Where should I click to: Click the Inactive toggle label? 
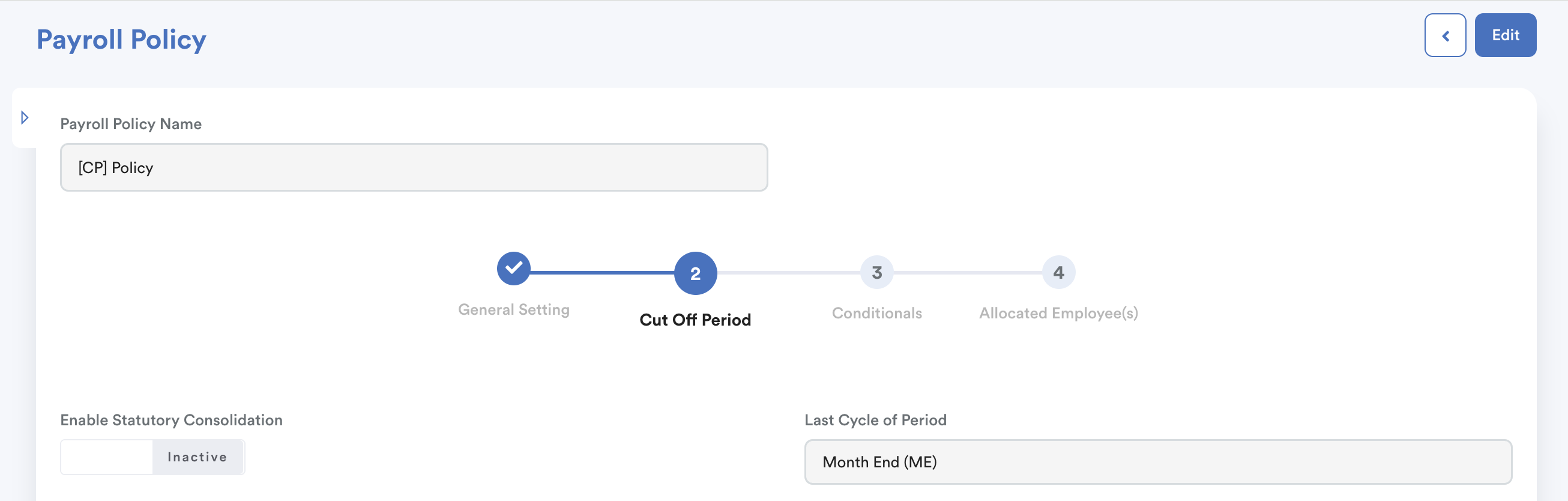click(x=198, y=457)
